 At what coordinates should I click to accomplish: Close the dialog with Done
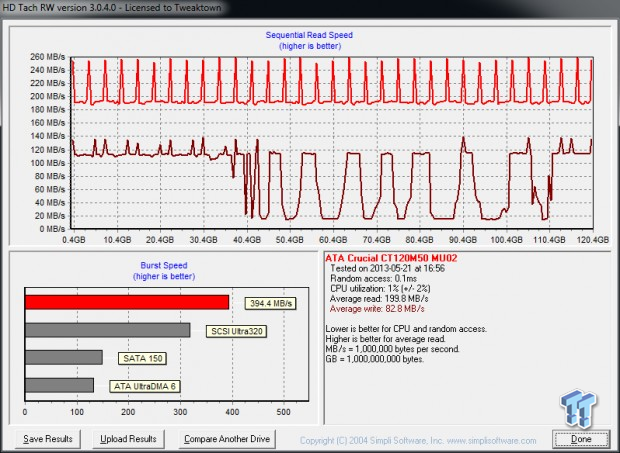(x=581, y=439)
